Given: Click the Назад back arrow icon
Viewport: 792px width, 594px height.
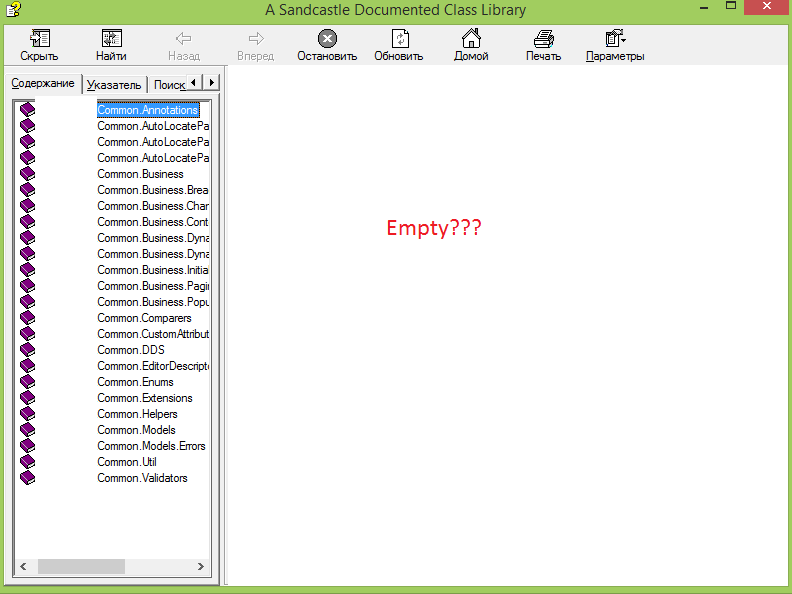Looking at the screenshot, I should pyautogui.click(x=183, y=38).
